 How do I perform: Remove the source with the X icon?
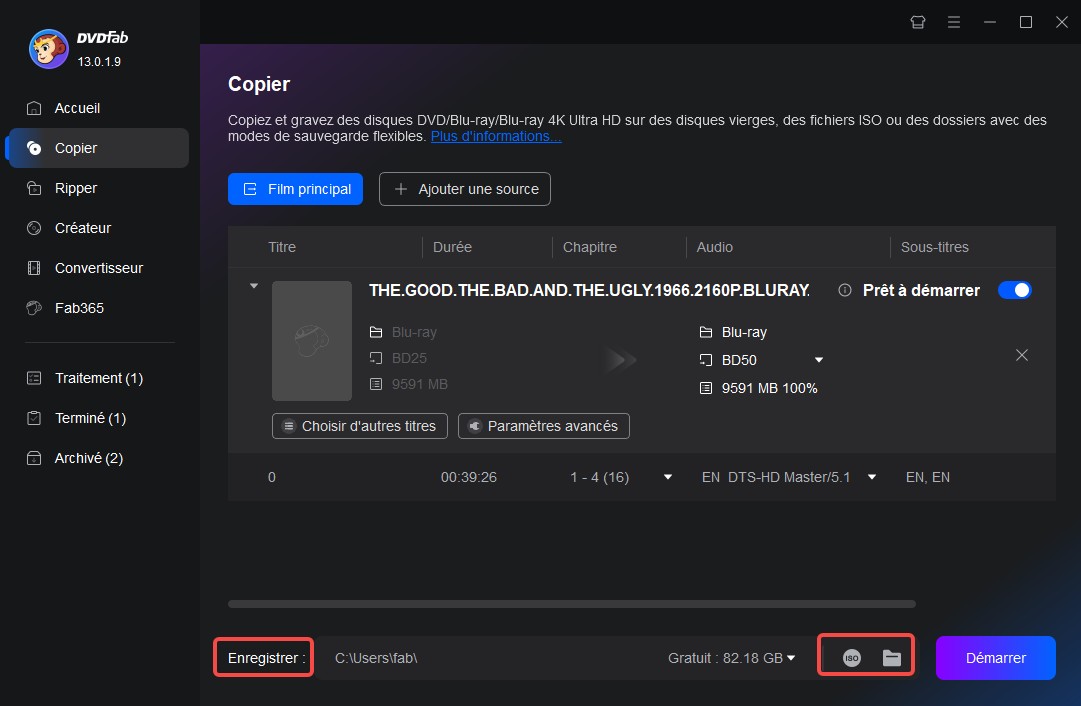coord(1022,355)
